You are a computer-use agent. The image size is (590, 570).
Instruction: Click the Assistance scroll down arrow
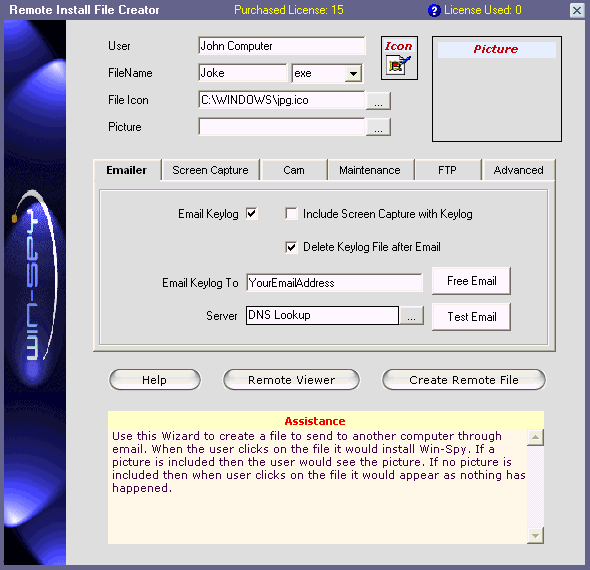click(x=535, y=535)
